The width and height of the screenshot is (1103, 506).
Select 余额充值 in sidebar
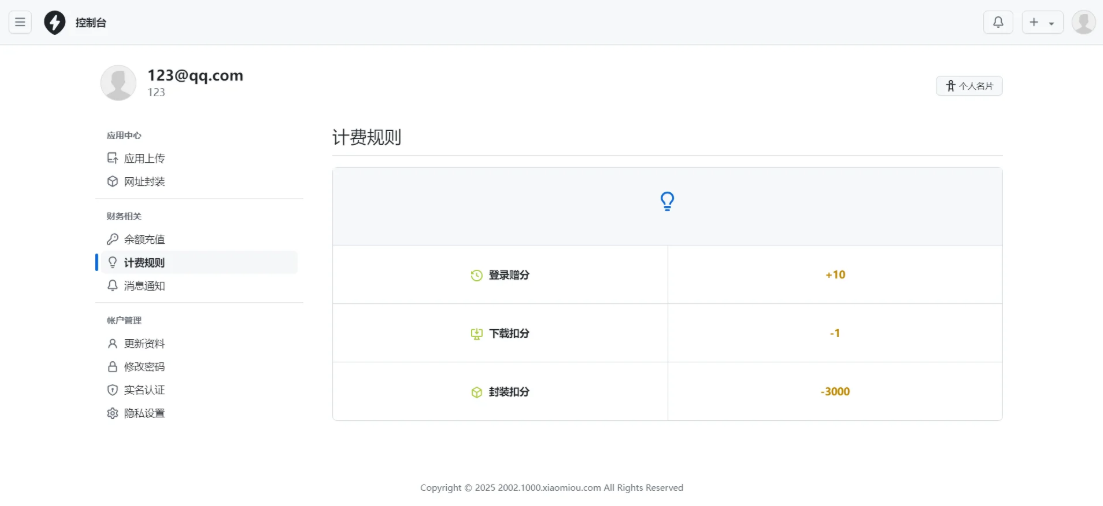[143, 239]
